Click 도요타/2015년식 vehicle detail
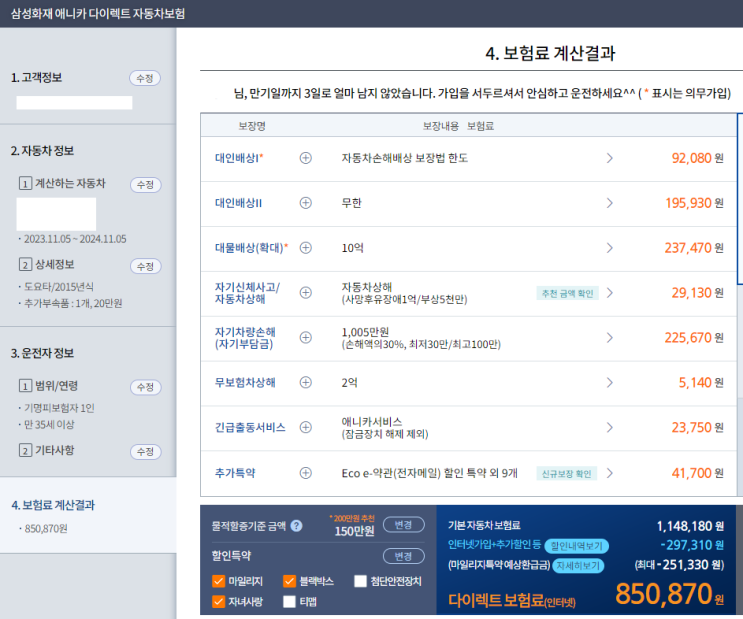 [x=59, y=287]
